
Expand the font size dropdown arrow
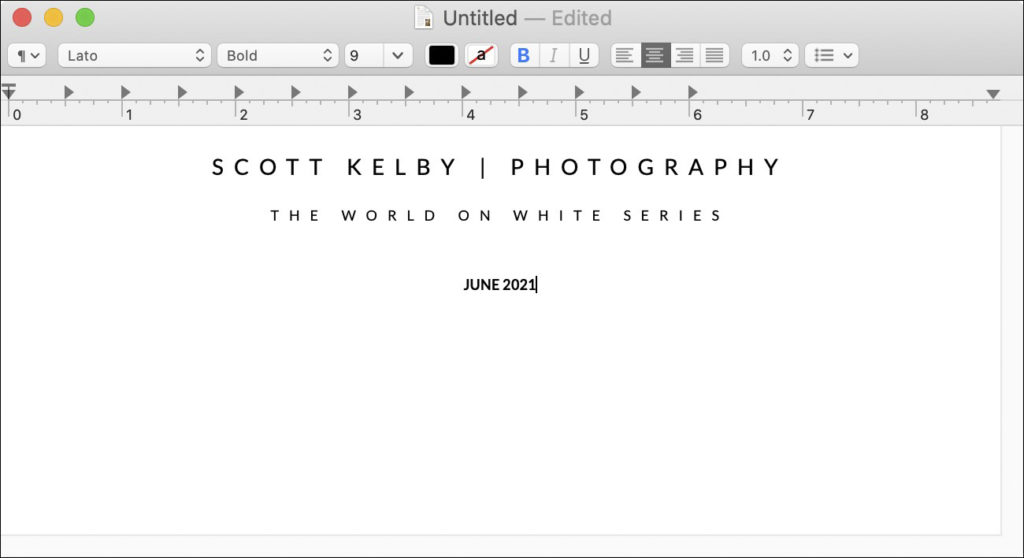pos(398,56)
